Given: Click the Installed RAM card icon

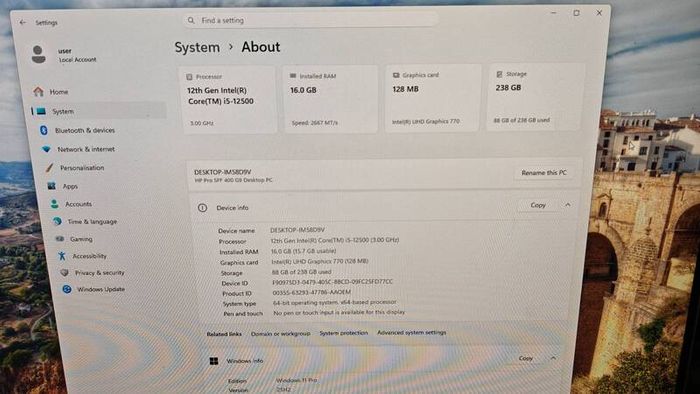Looking at the screenshot, I should click(x=293, y=76).
